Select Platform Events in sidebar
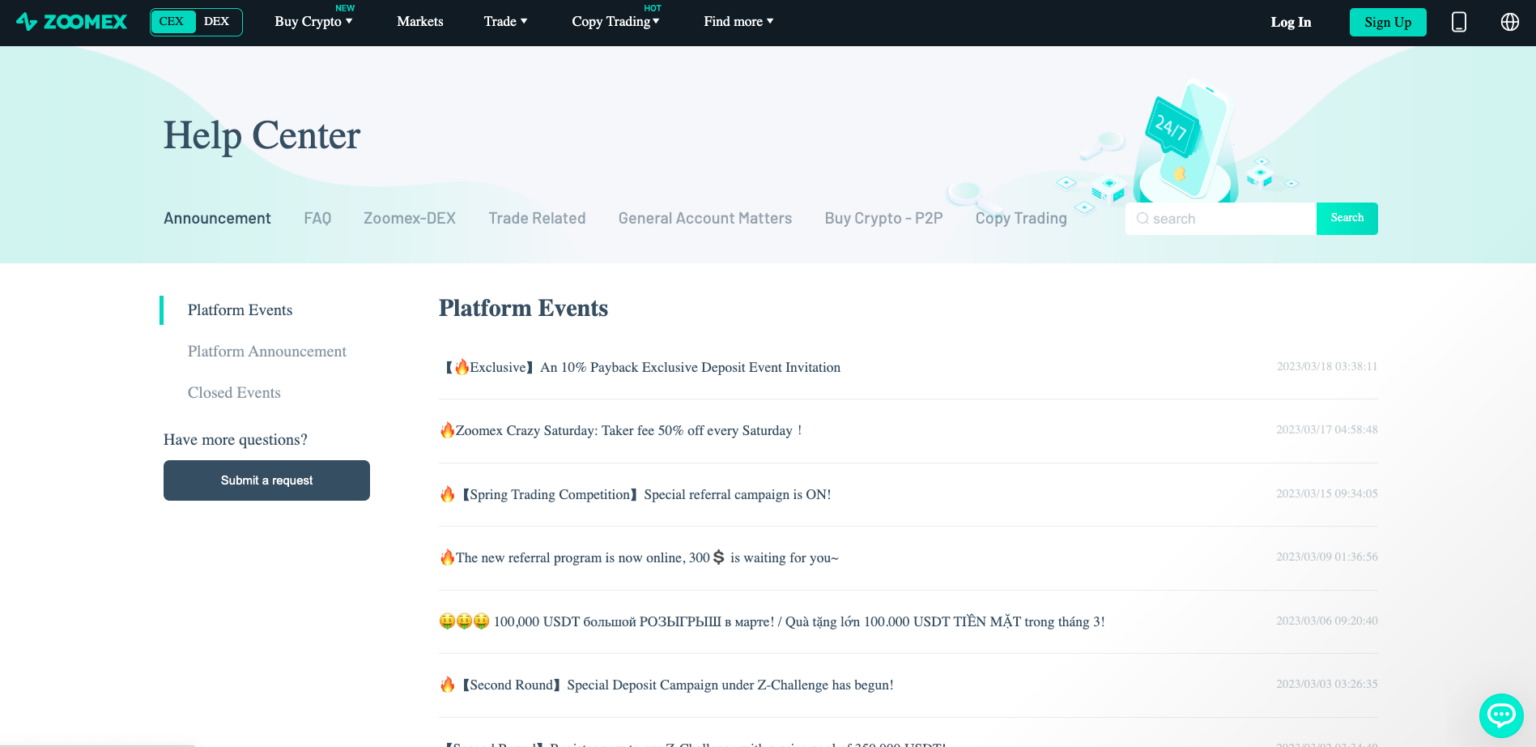Screen dimensions: 1536x747 click(240, 310)
